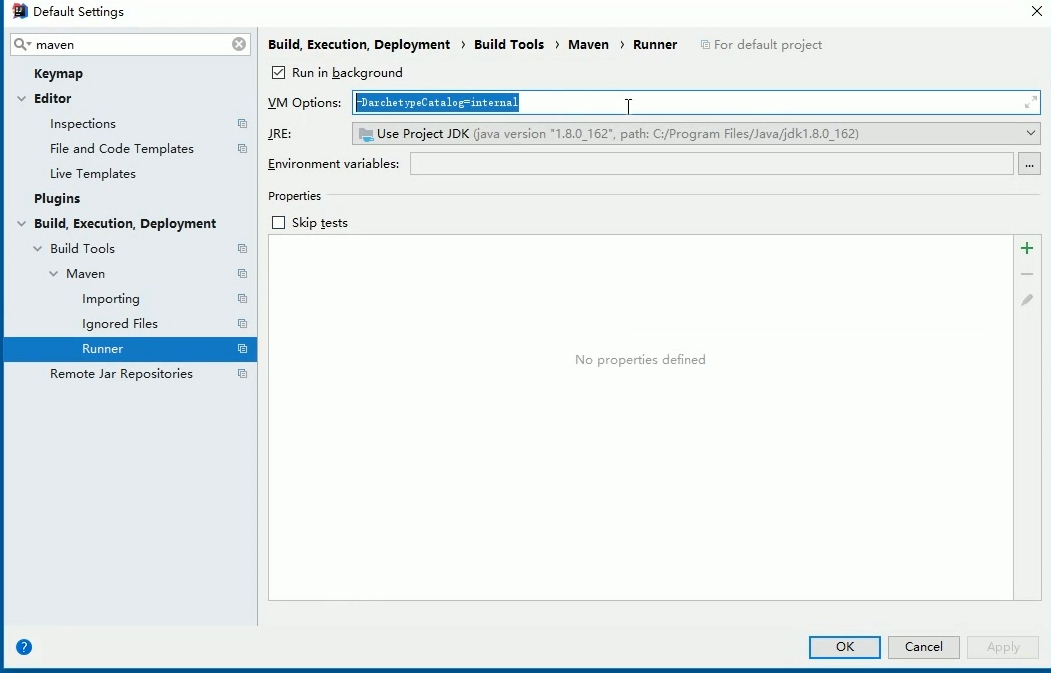Click the OK button
Image resolution: width=1051 pixels, height=673 pixels.
(x=845, y=647)
